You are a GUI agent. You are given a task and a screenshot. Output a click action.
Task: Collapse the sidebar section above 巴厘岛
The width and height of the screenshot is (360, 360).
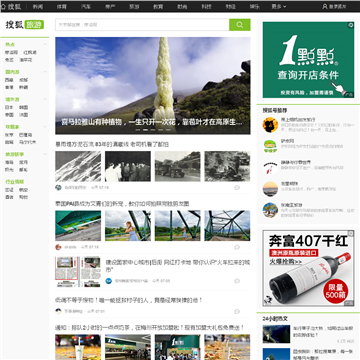[x=45, y=127]
